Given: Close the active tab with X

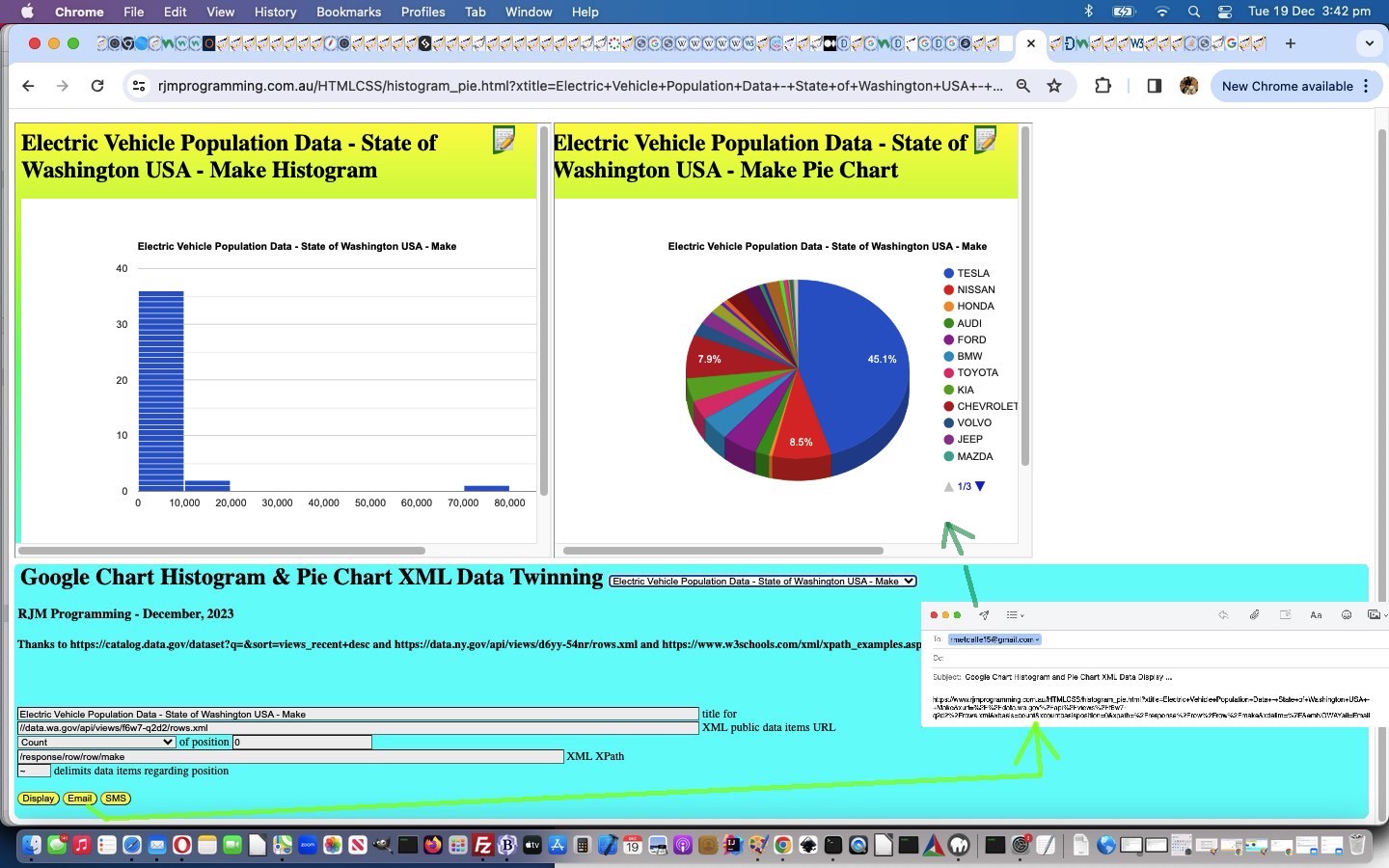Looking at the screenshot, I should pyautogui.click(x=1030, y=43).
